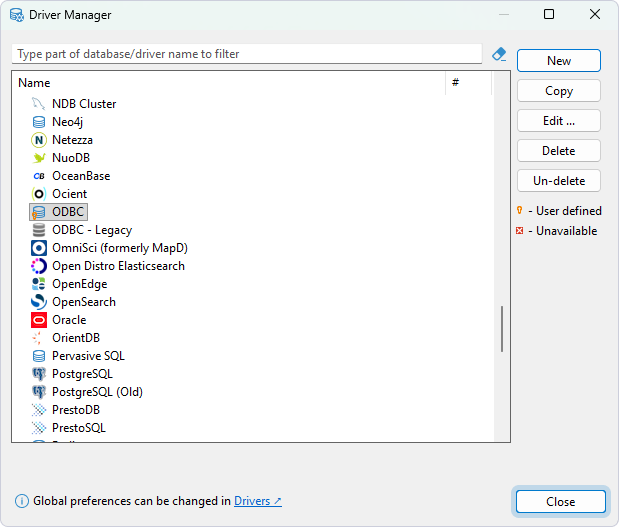This screenshot has height=527, width=619.
Task: Click the Delete button
Action: point(559,151)
